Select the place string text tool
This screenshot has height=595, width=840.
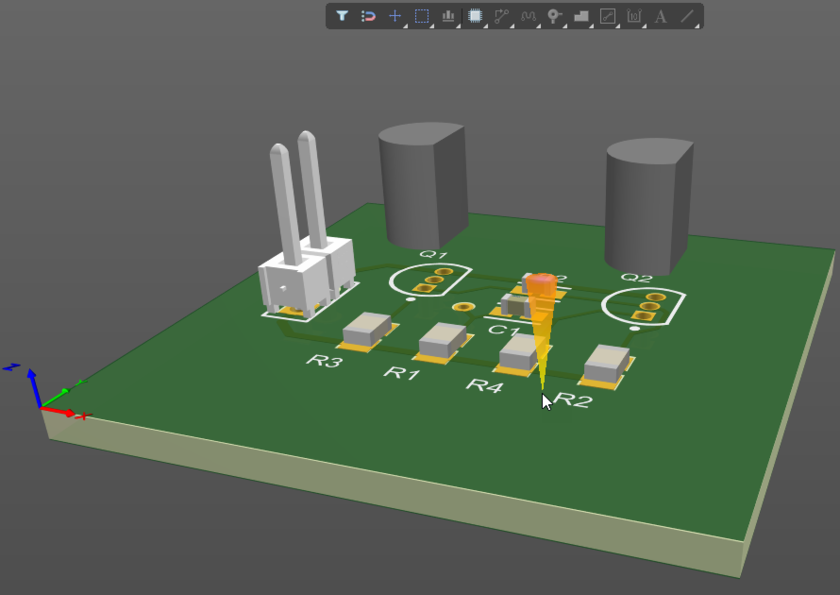pyautogui.click(x=659, y=15)
